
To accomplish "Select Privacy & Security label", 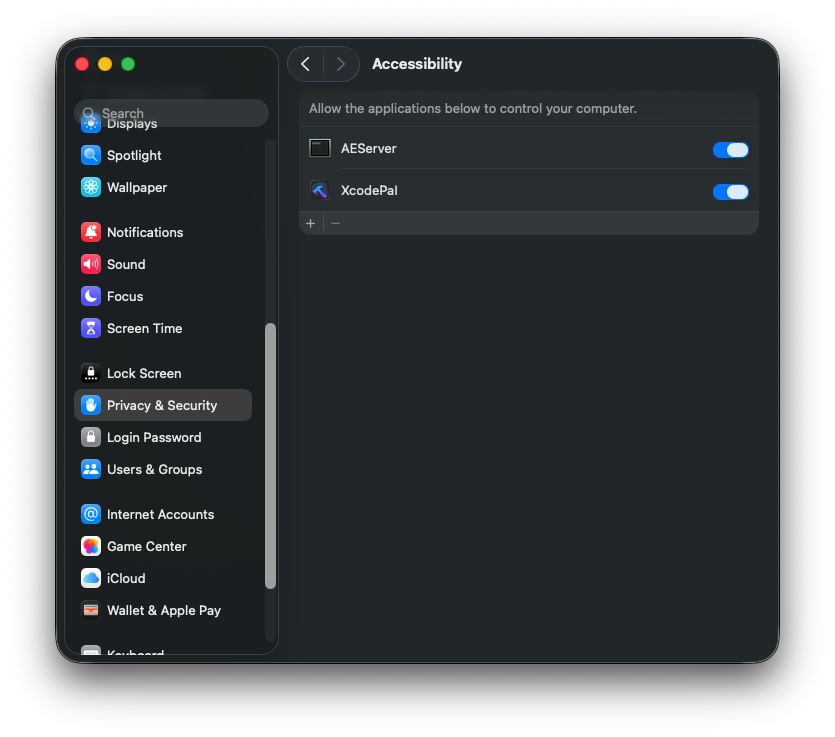I will coord(162,406).
